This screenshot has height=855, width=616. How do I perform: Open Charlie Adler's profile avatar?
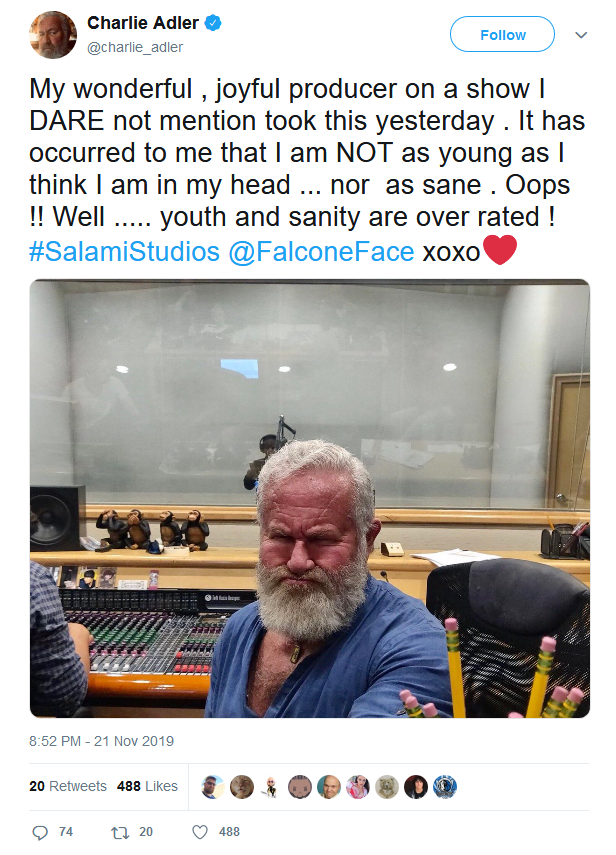coord(53,35)
